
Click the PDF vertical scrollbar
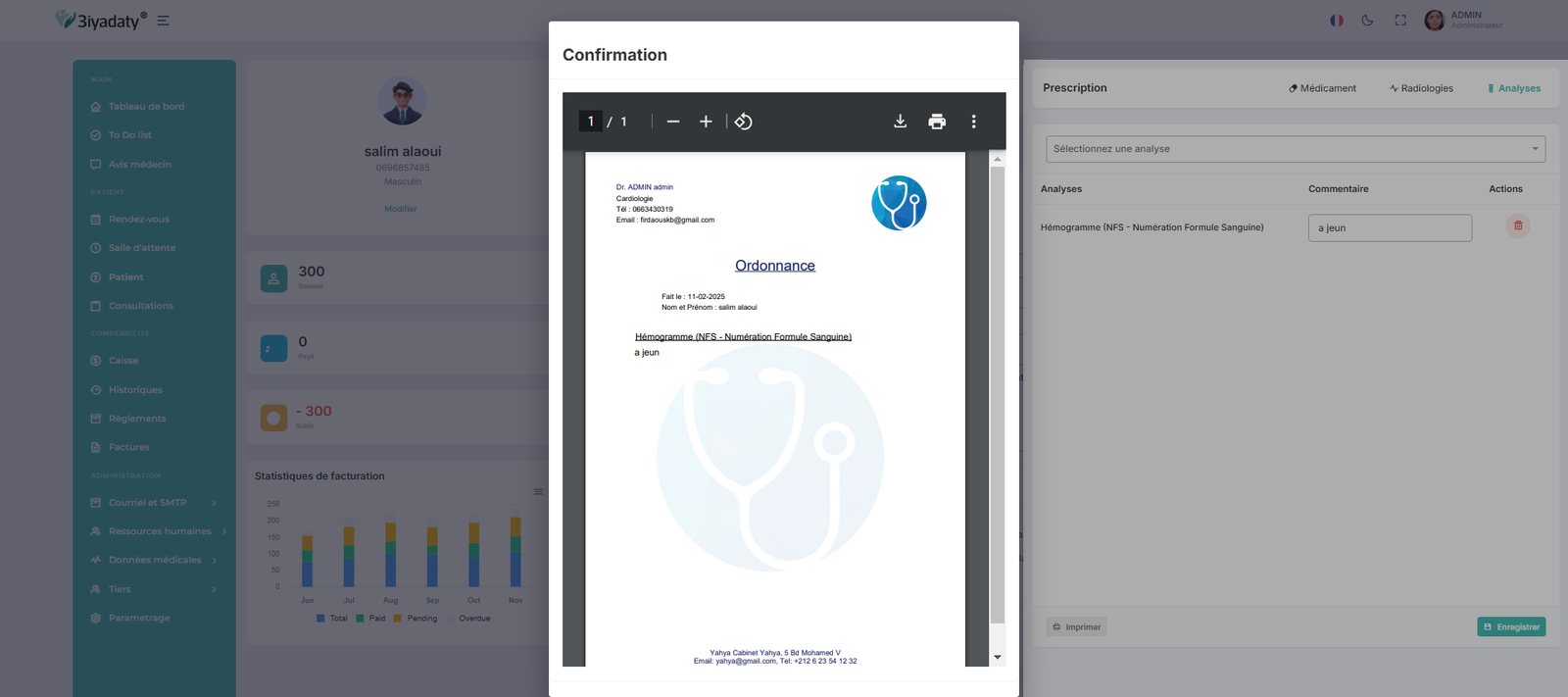point(997,392)
